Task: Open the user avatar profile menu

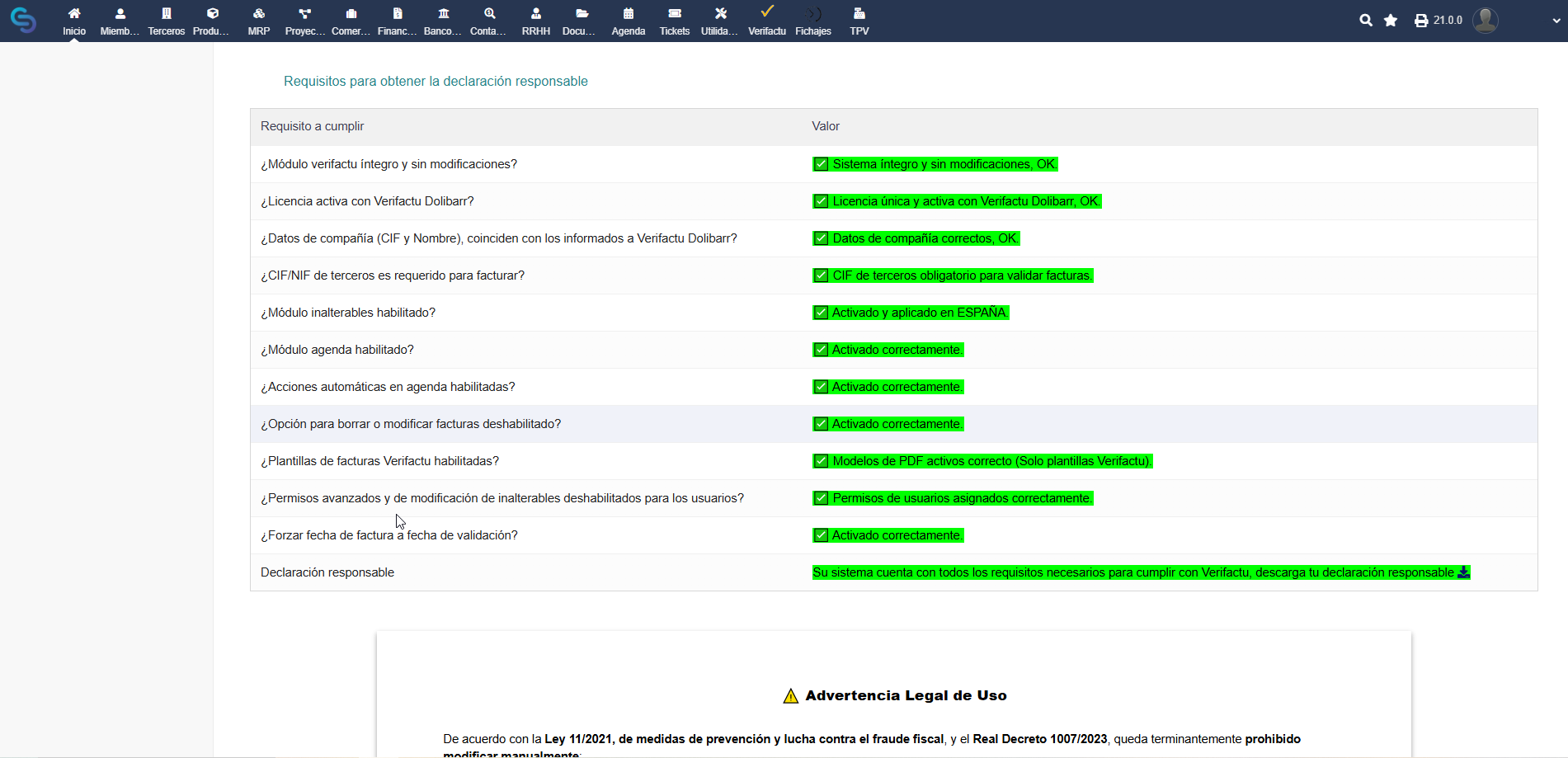Action: [1486, 20]
